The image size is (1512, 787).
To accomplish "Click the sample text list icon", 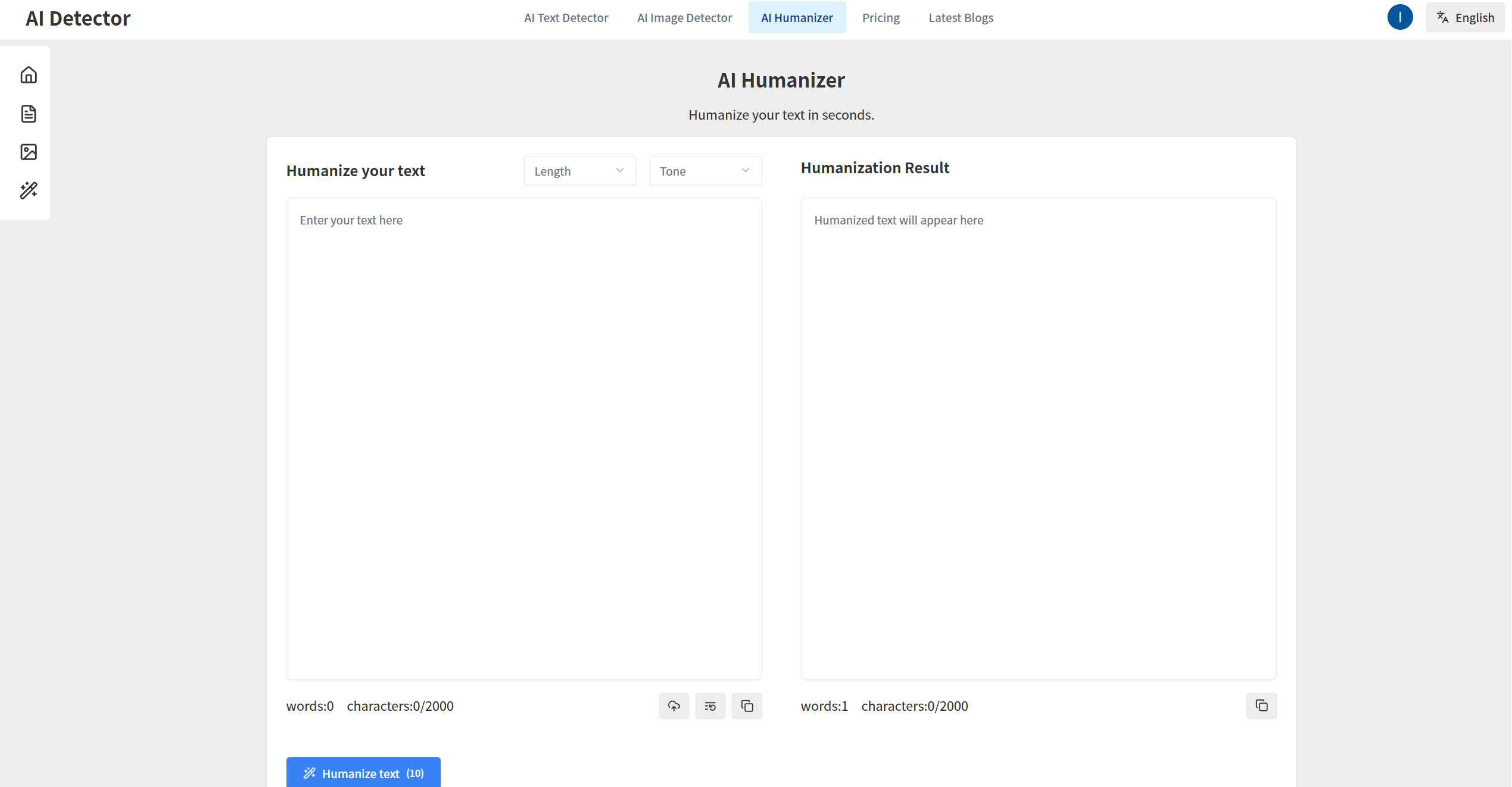I will [x=710, y=706].
